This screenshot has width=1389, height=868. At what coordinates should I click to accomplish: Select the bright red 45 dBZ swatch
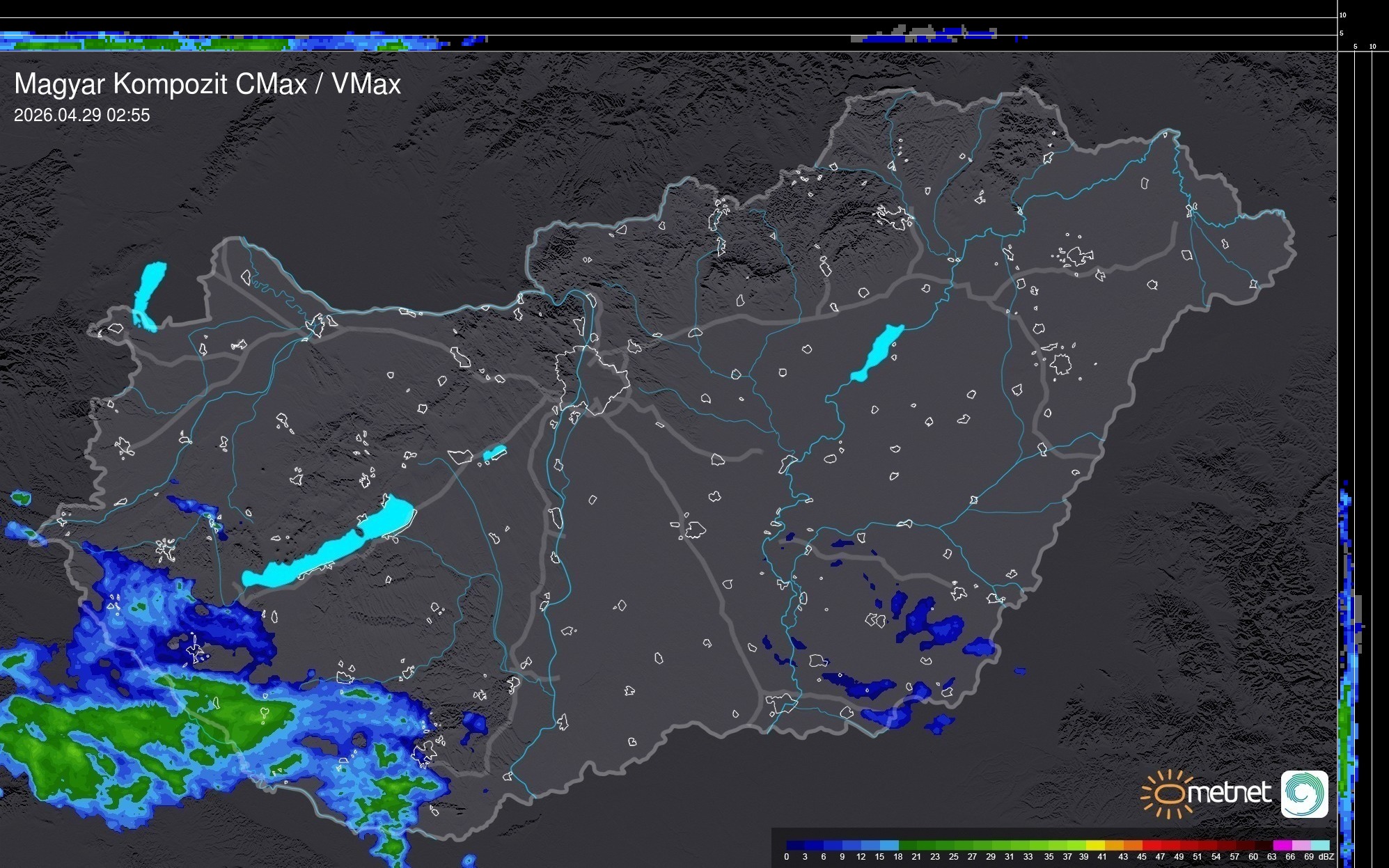[x=1152, y=845]
